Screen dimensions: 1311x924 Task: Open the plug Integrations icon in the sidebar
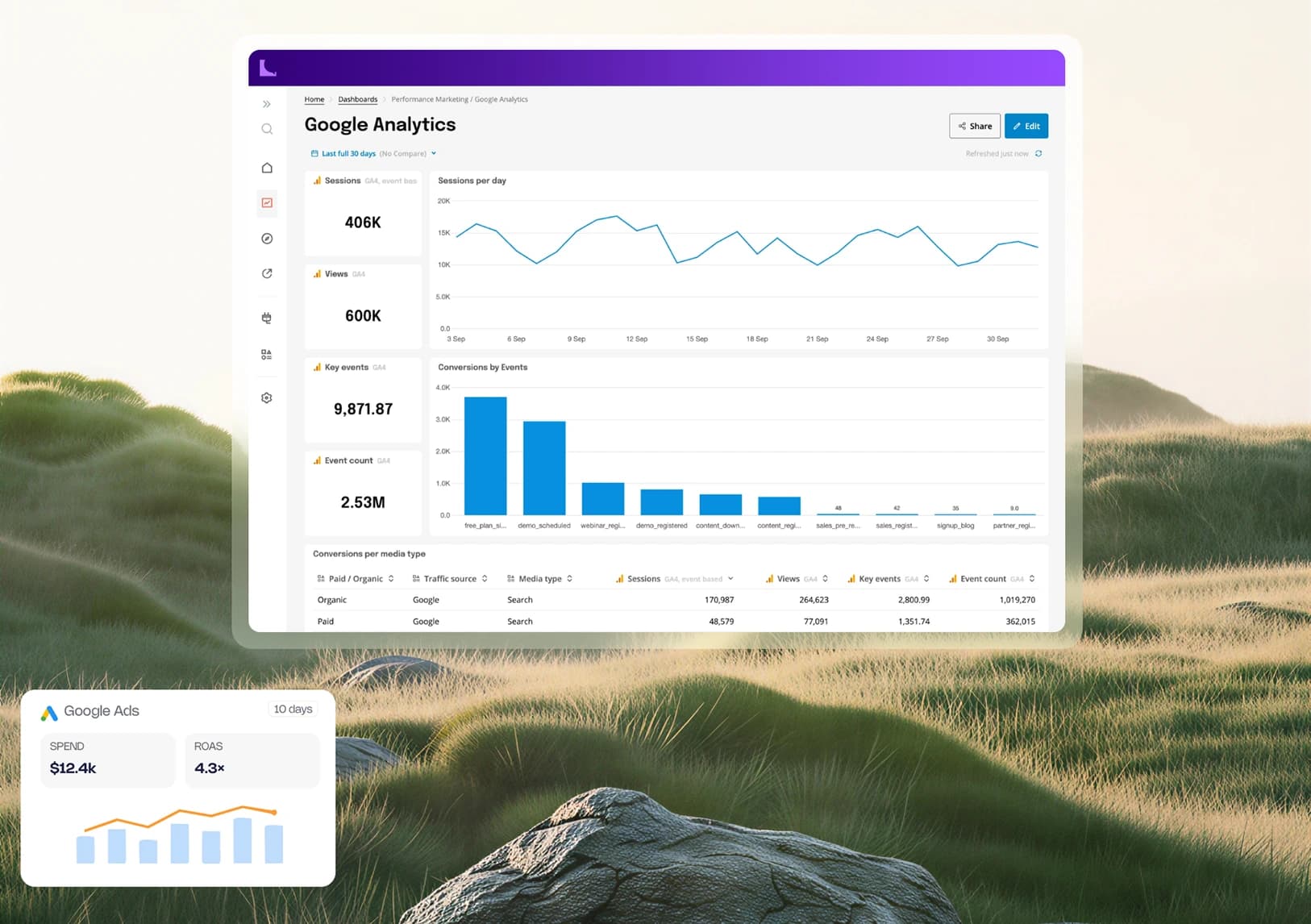(x=267, y=318)
